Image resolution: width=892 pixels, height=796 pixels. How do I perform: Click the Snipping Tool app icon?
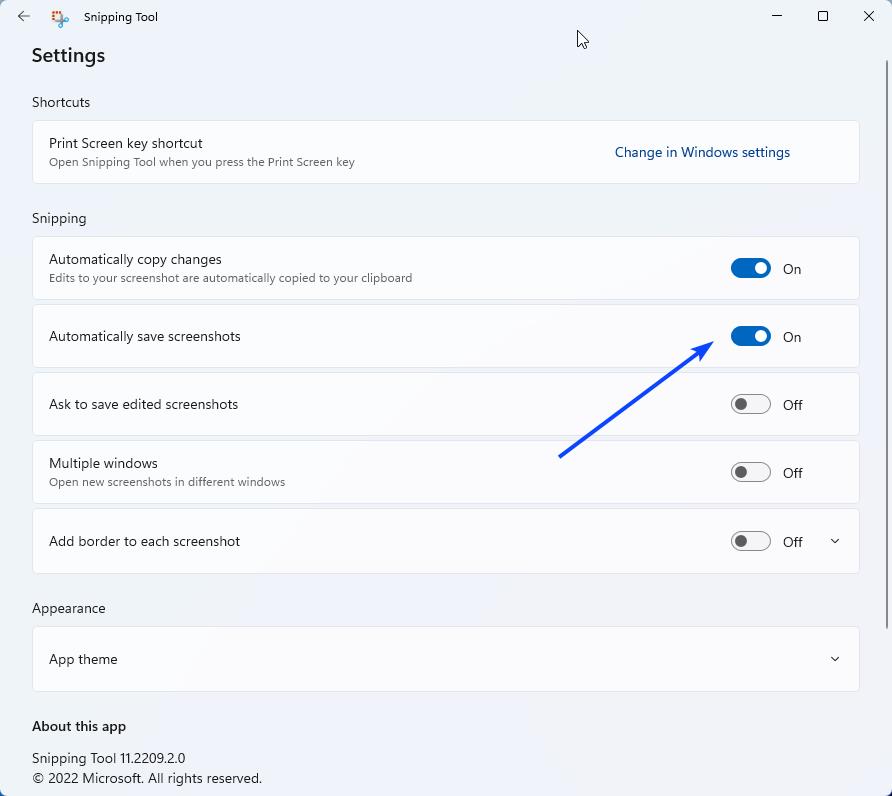click(60, 18)
